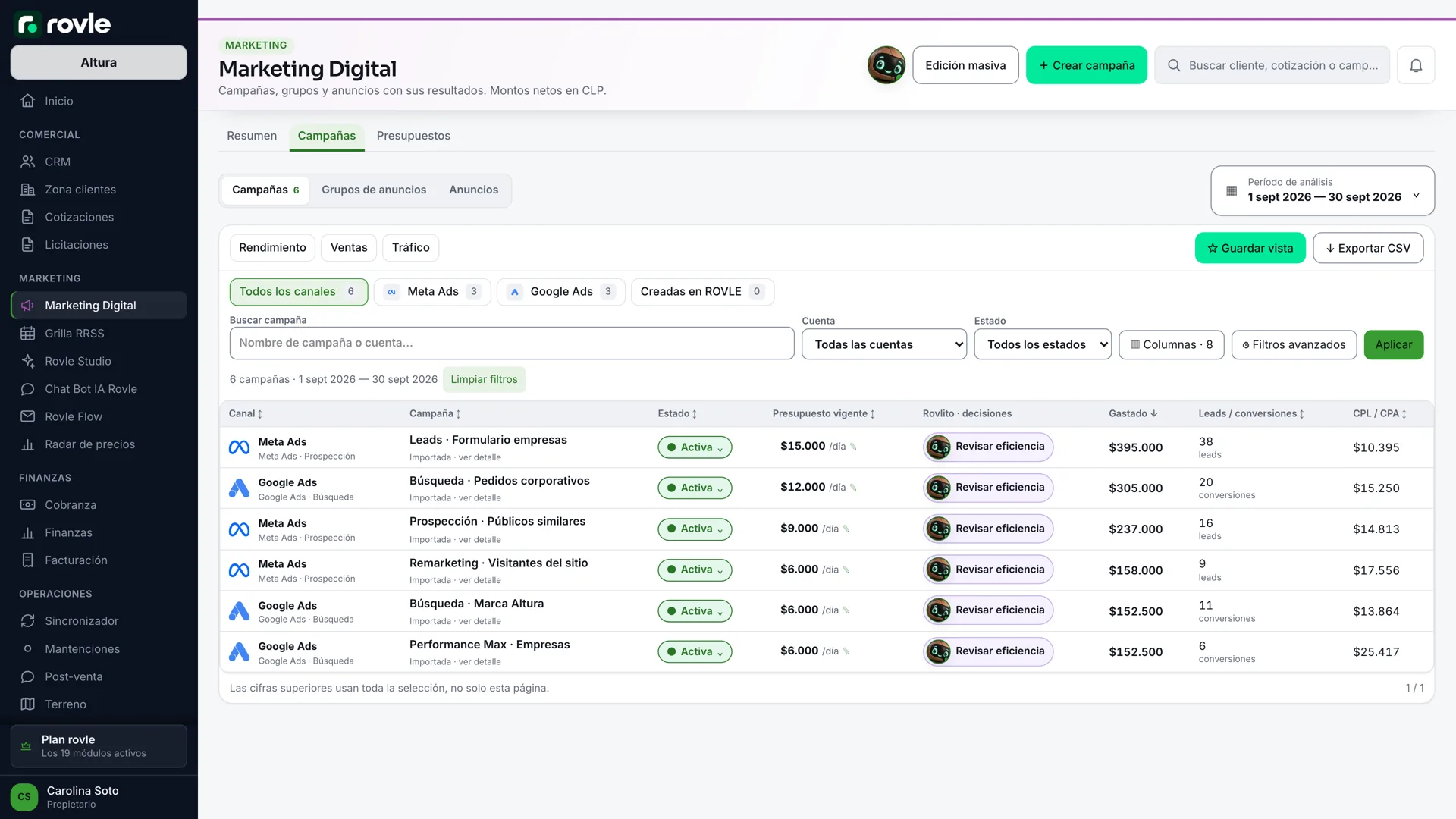Select Anuncios tab
This screenshot has width=1456, height=819.
[x=474, y=190]
